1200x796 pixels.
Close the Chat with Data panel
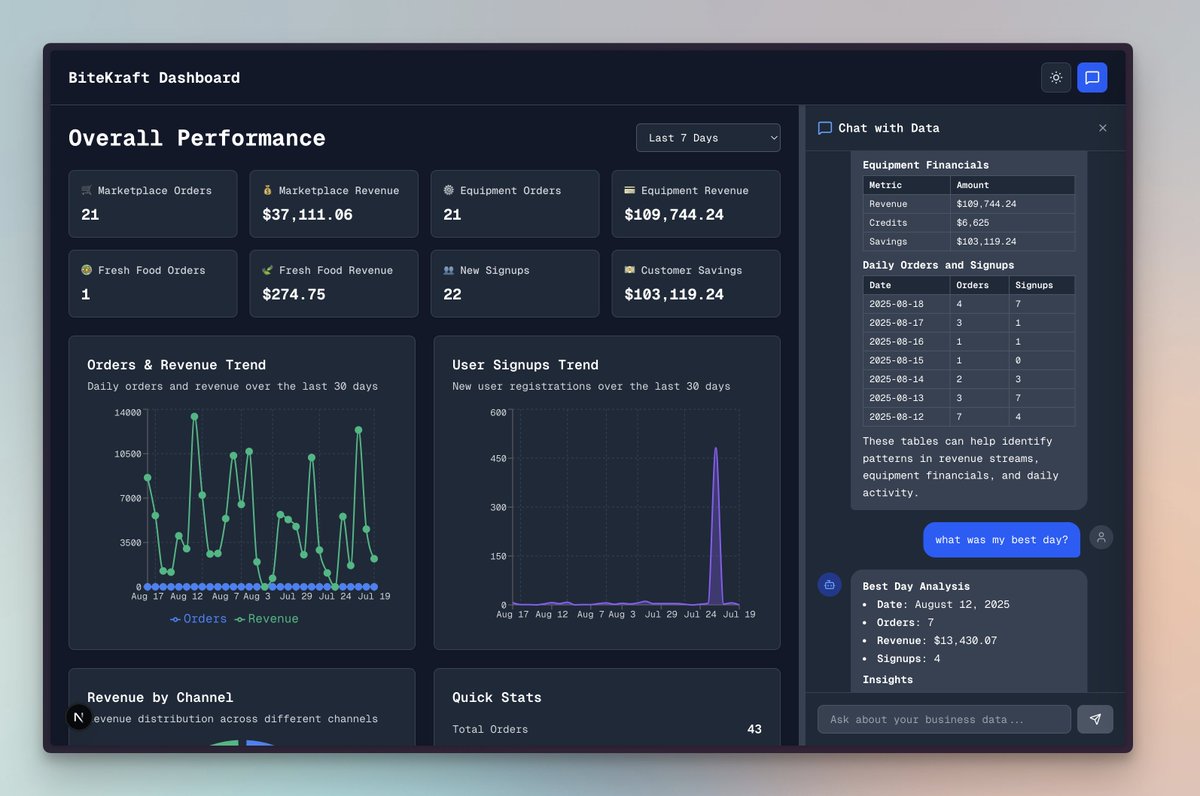tap(1103, 128)
